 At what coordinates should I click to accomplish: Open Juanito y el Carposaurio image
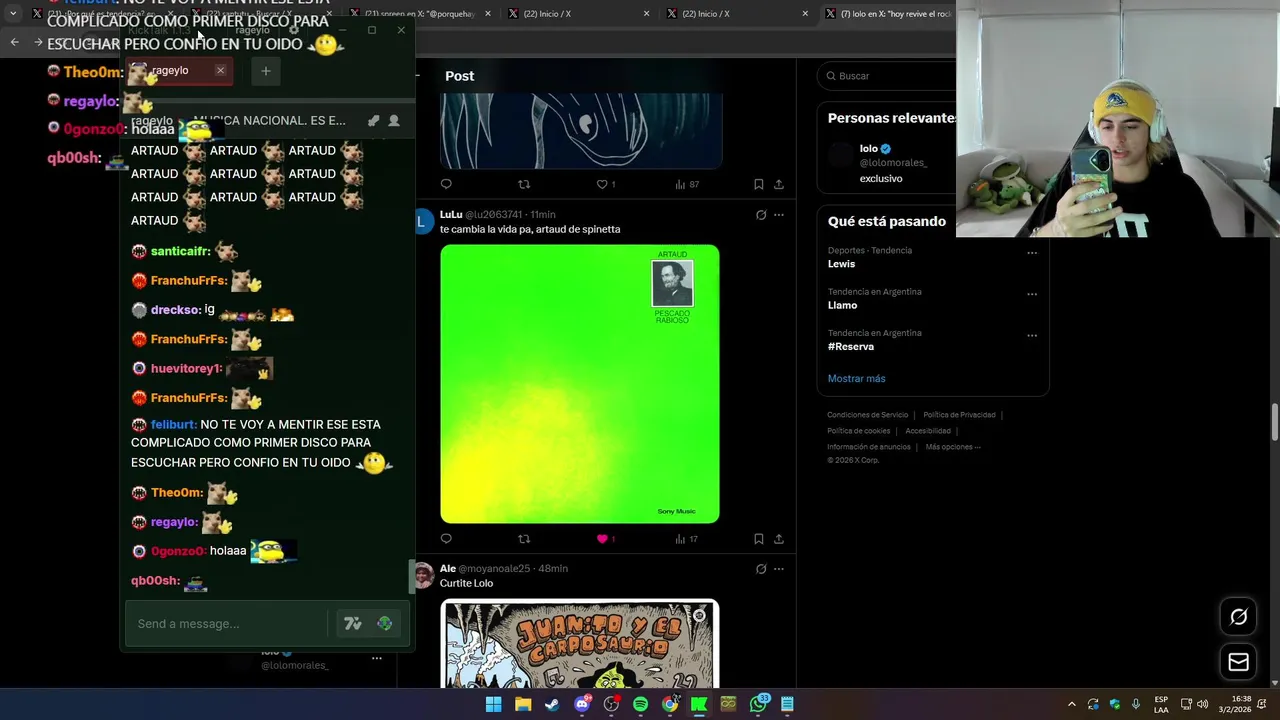(580, 644)
